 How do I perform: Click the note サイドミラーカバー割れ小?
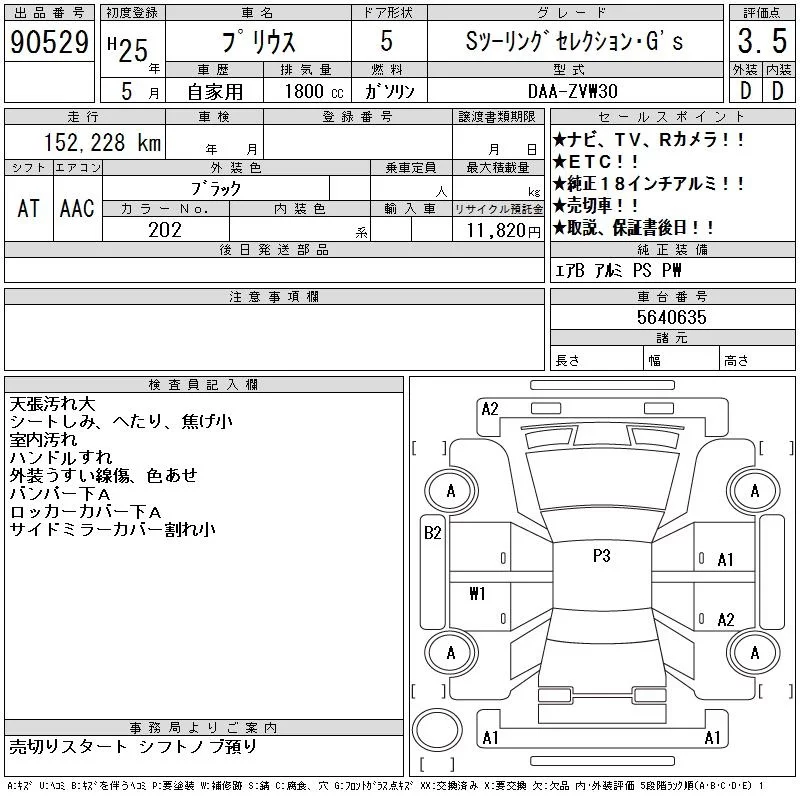point(112,529)
